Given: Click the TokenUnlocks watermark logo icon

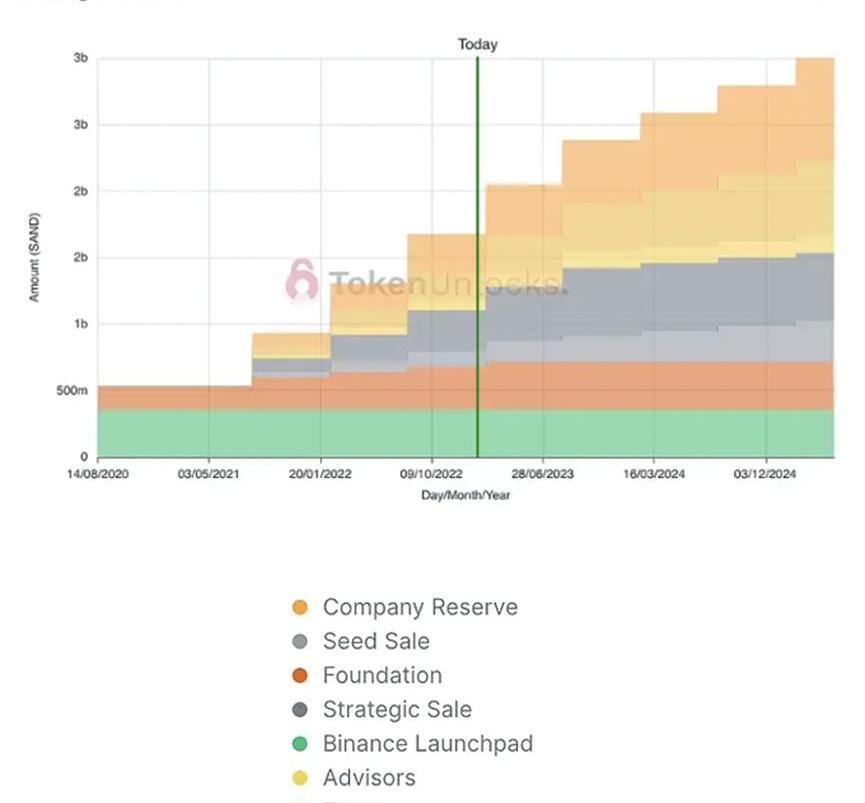Looking at the screenshot, I should 302,281.
